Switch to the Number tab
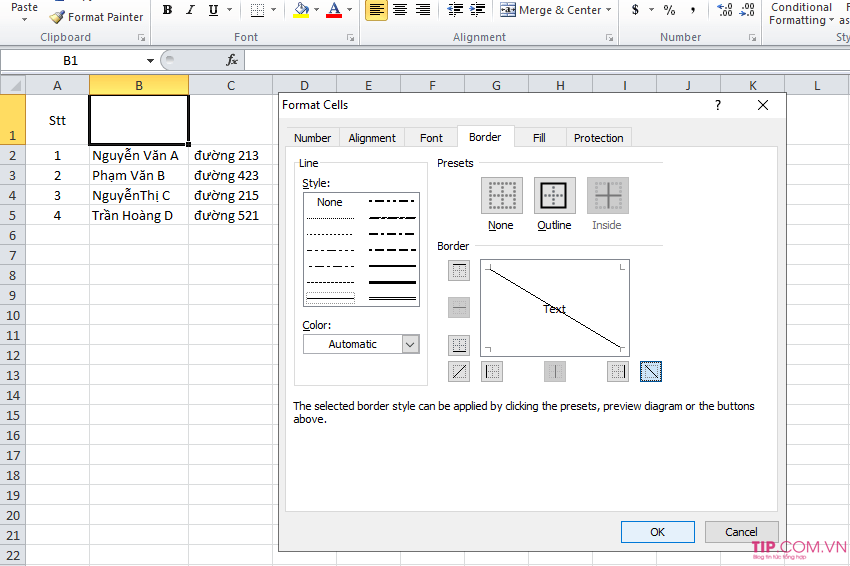This screenshot has width=850, height=566. tap(312, 138)
